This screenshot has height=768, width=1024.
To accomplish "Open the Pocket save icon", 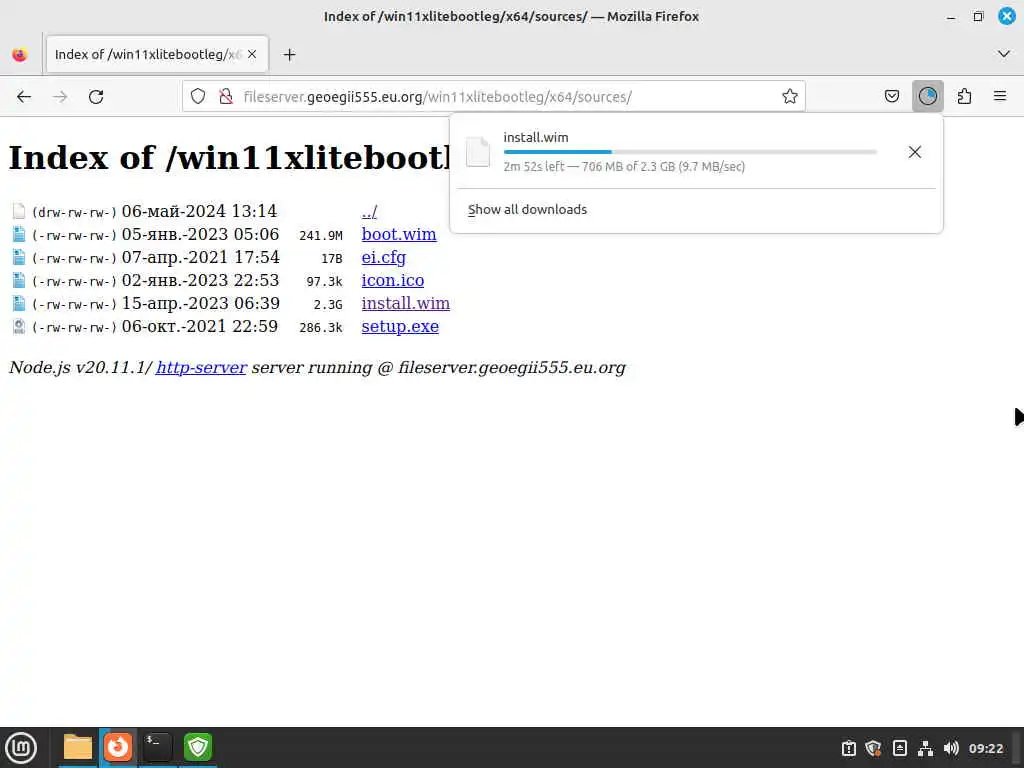I will pyautogui.click(x=891, y=97).
